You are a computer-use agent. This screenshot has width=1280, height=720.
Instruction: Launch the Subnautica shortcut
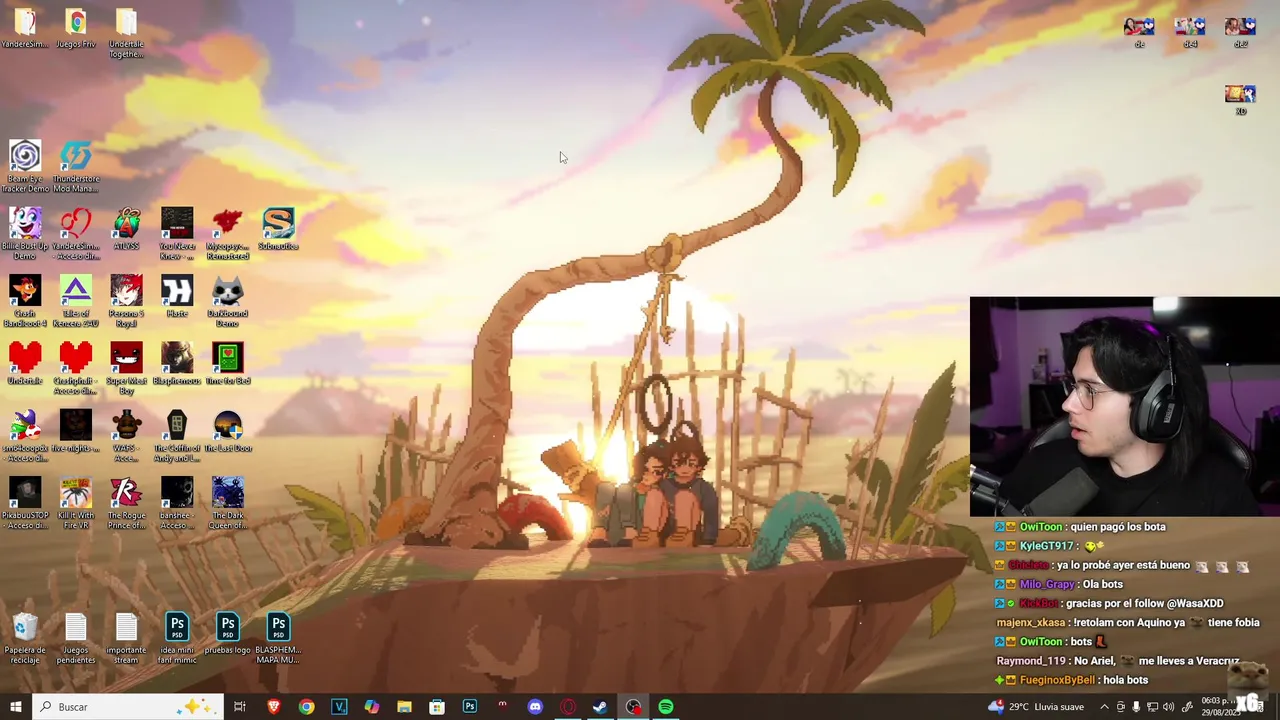tap(278, 229)
